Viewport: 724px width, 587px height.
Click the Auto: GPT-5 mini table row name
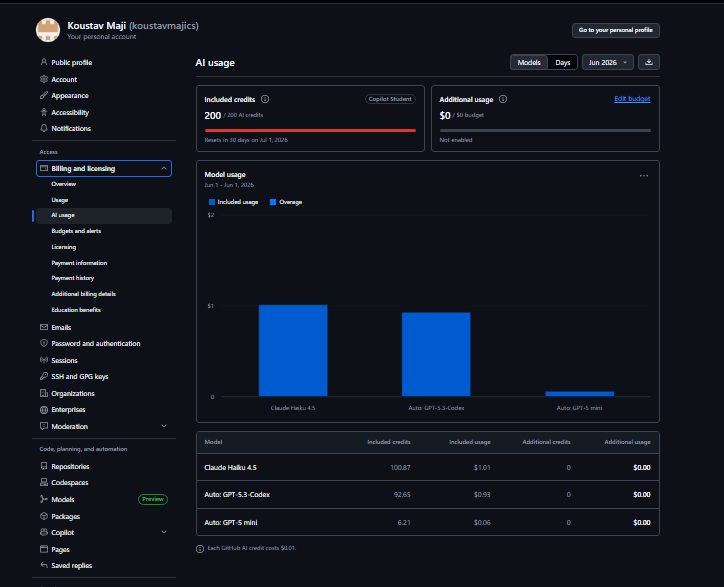pos(231,522)
